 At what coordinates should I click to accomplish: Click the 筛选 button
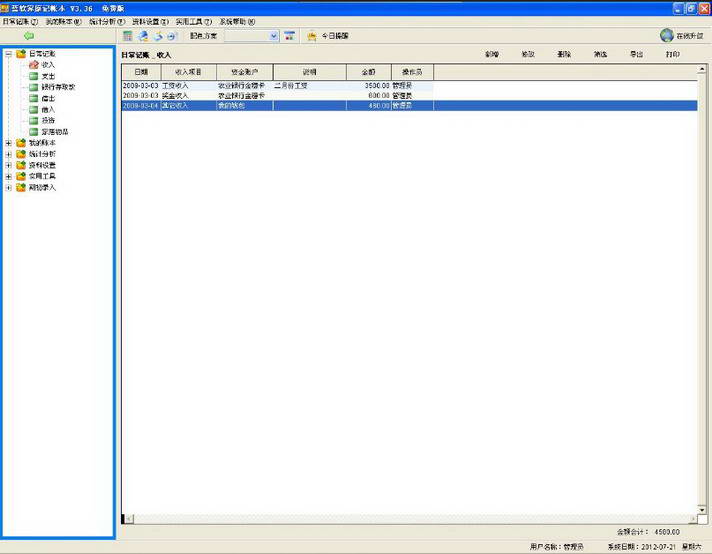[x=600, y=54]
